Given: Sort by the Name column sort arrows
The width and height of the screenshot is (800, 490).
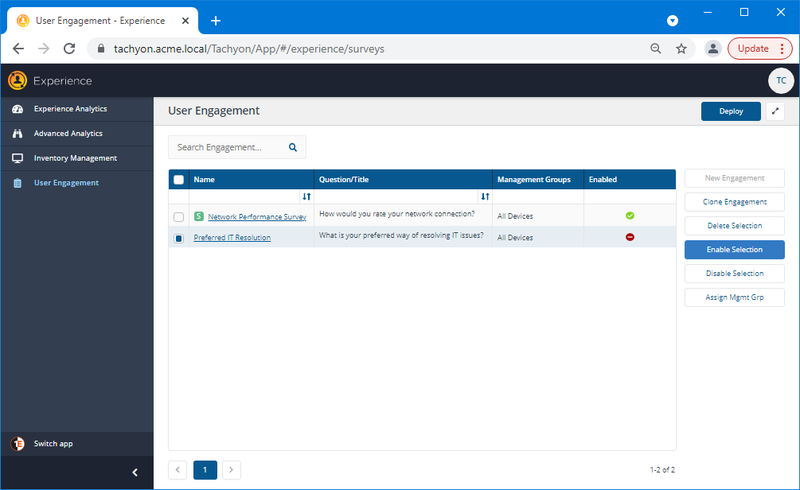Looking at the screenshot, I should pos(307,197).
